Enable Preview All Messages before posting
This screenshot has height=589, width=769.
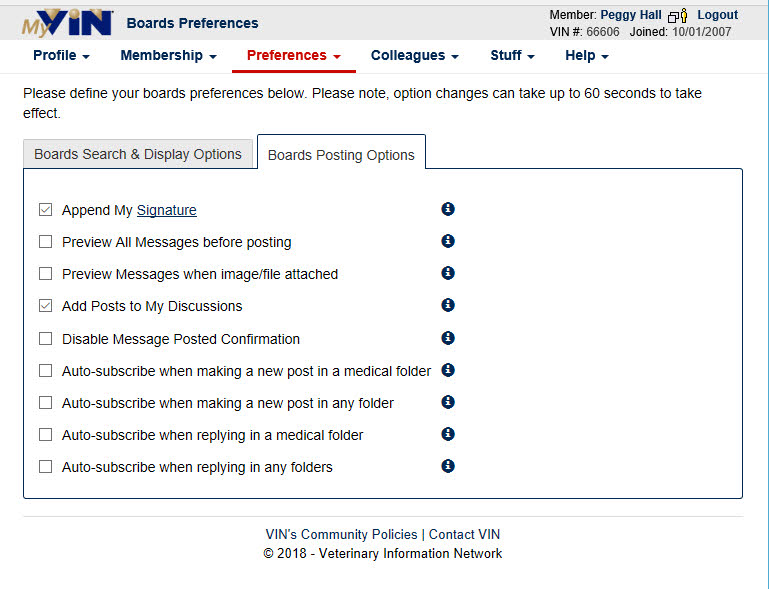point(46,242)
